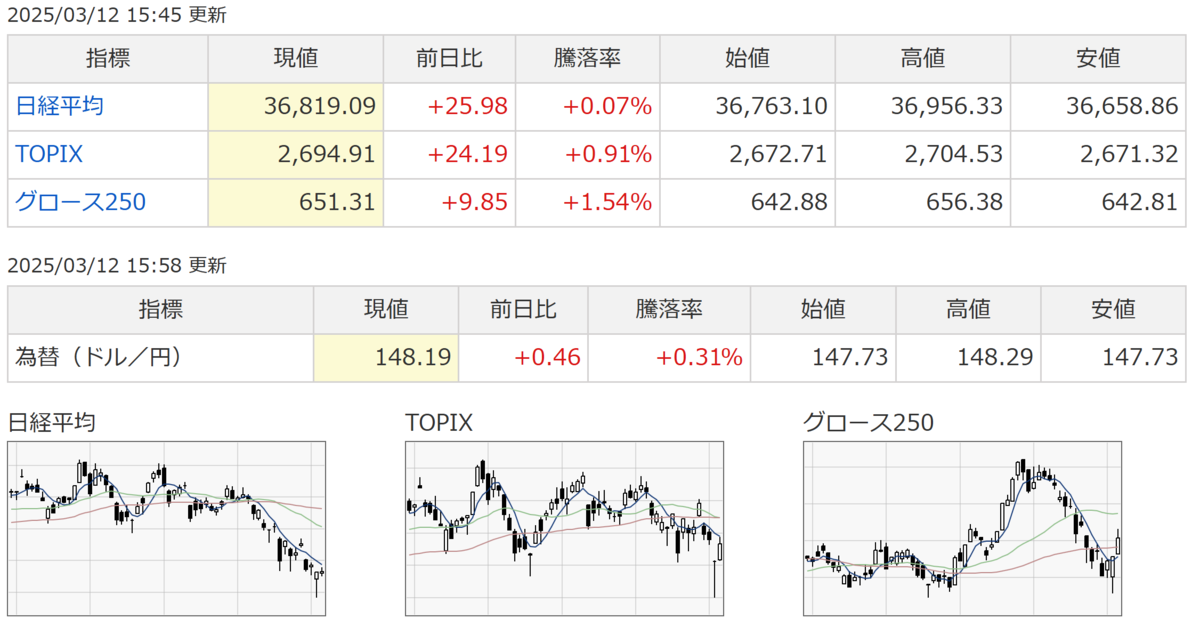Click the 騰落率 header in the top table
The image size is (1200, 619).
588,59
